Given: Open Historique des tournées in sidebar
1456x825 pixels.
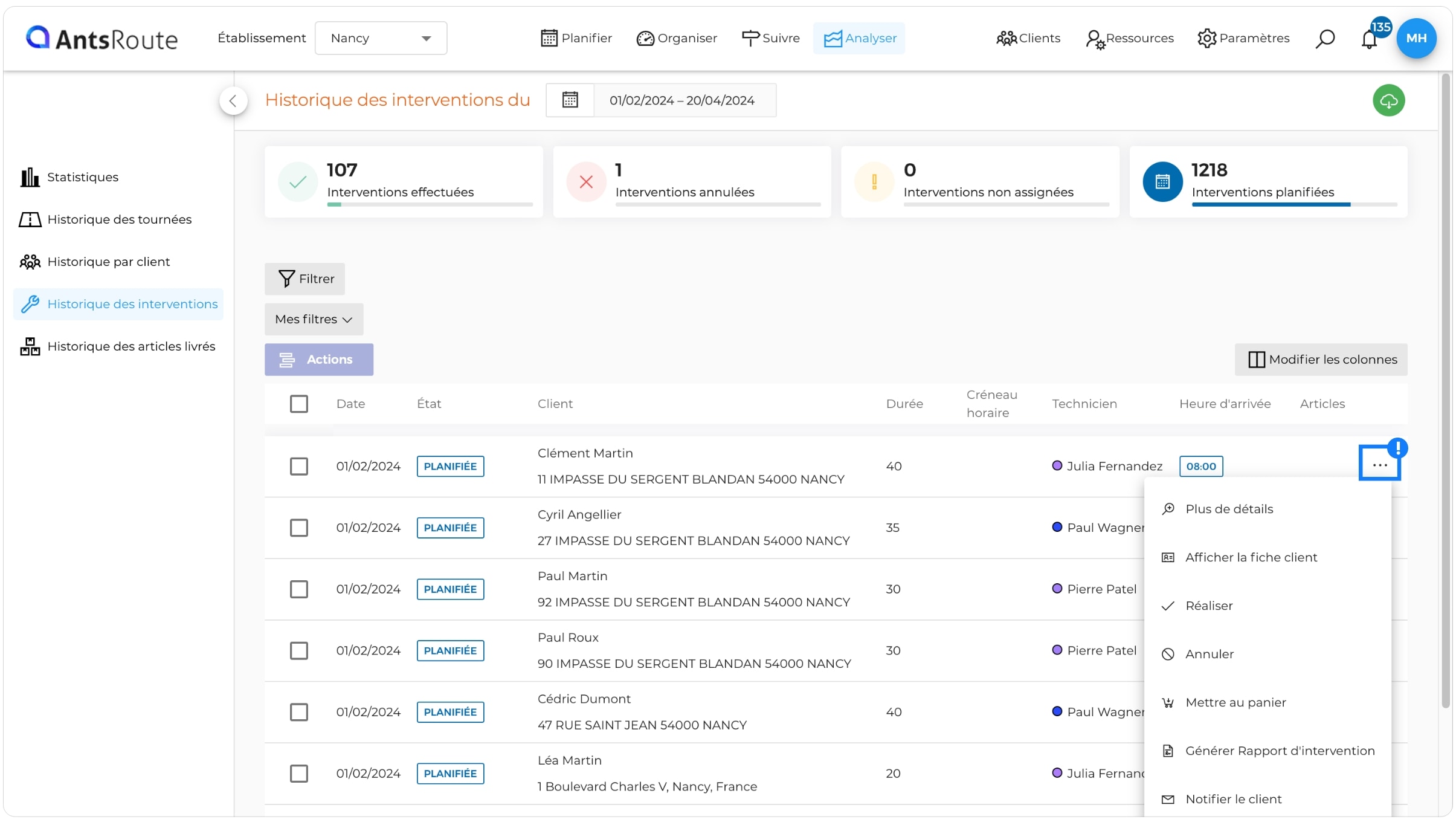Looking at the screenshot, I should pyautogui.click(x=119, y=219).
